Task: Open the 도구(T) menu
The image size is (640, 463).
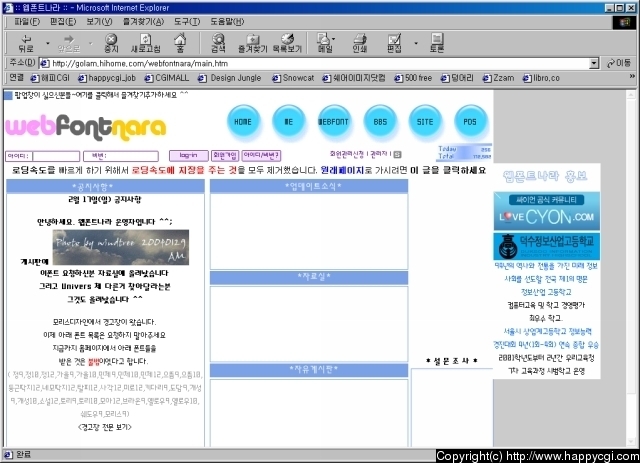Action: point(187,22)
